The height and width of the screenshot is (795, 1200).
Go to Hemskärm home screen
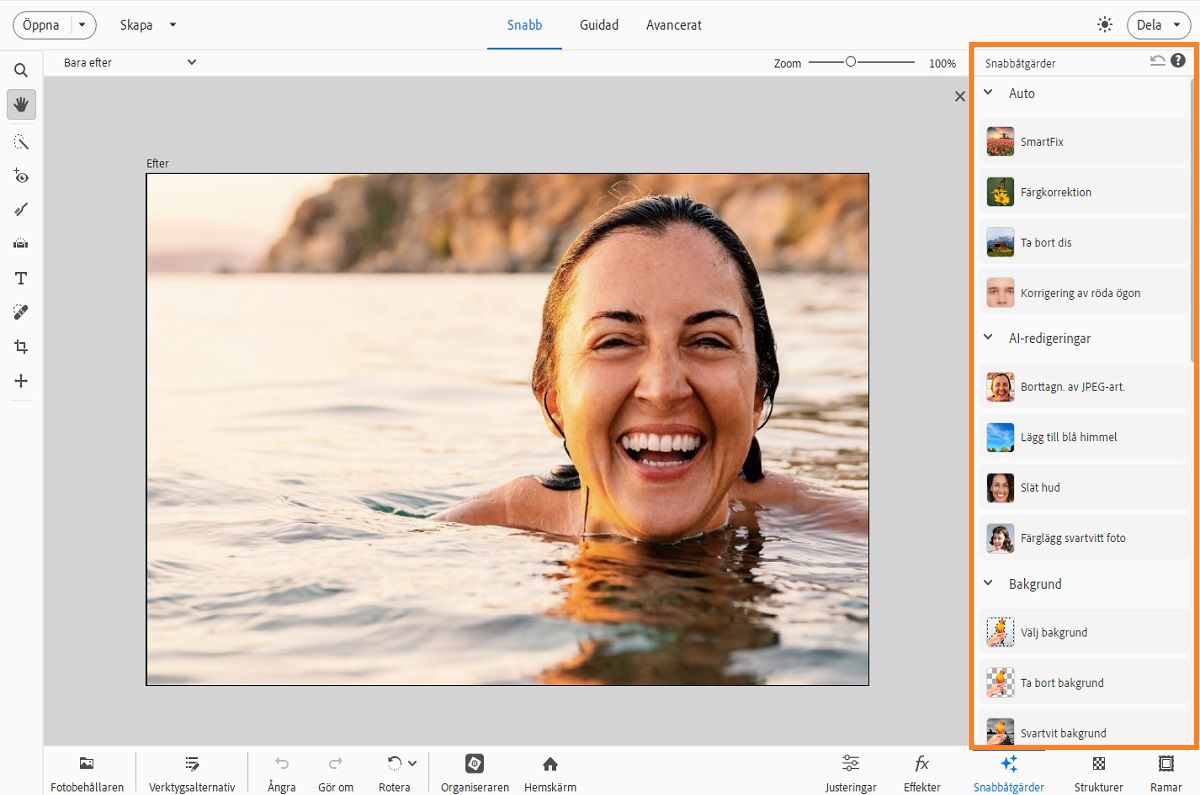(550, 771)
